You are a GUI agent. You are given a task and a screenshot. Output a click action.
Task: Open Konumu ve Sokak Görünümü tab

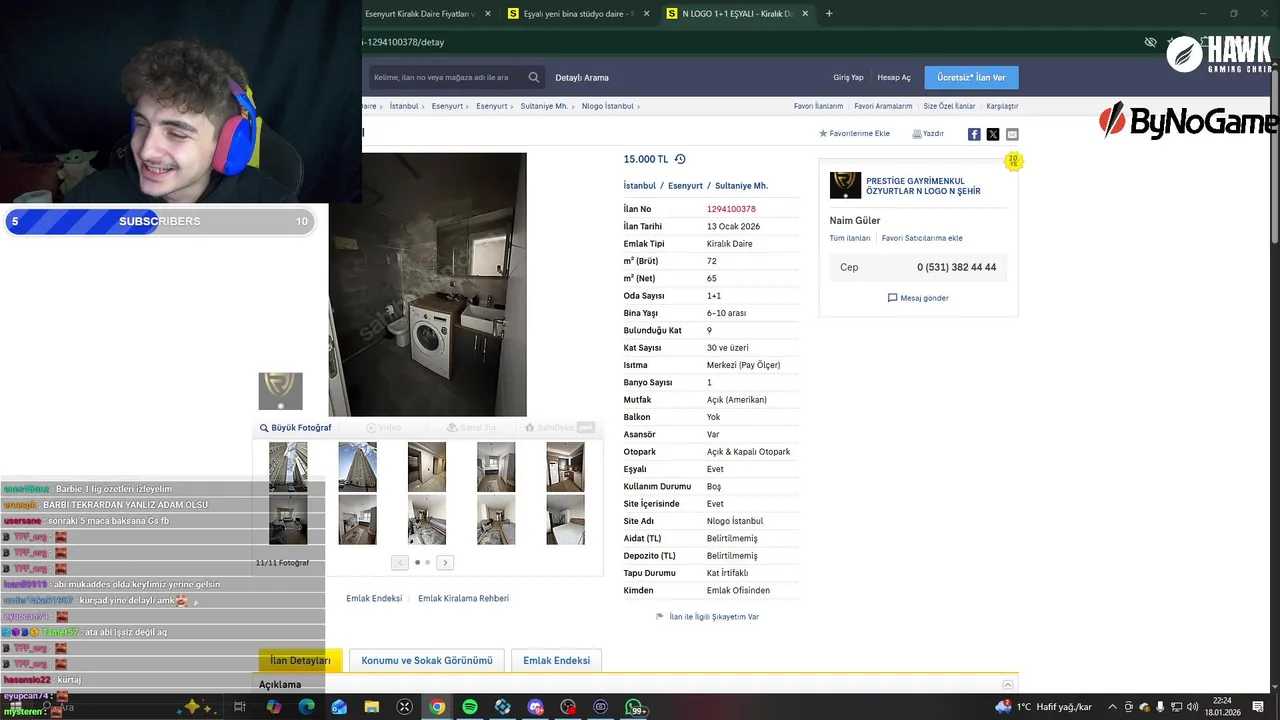[427, 660]
